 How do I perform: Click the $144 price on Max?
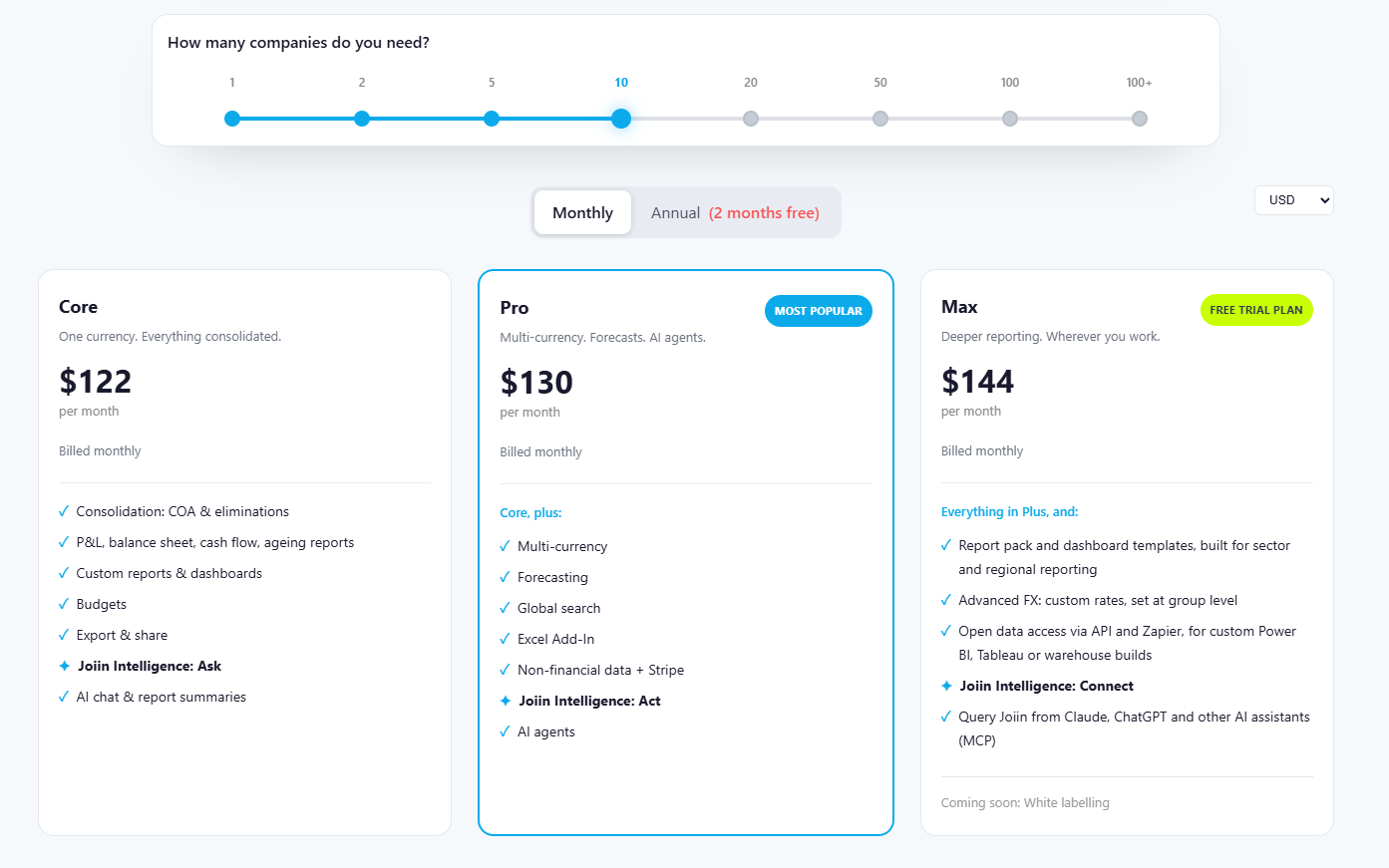pyautogui.click(x=978, y=381)
